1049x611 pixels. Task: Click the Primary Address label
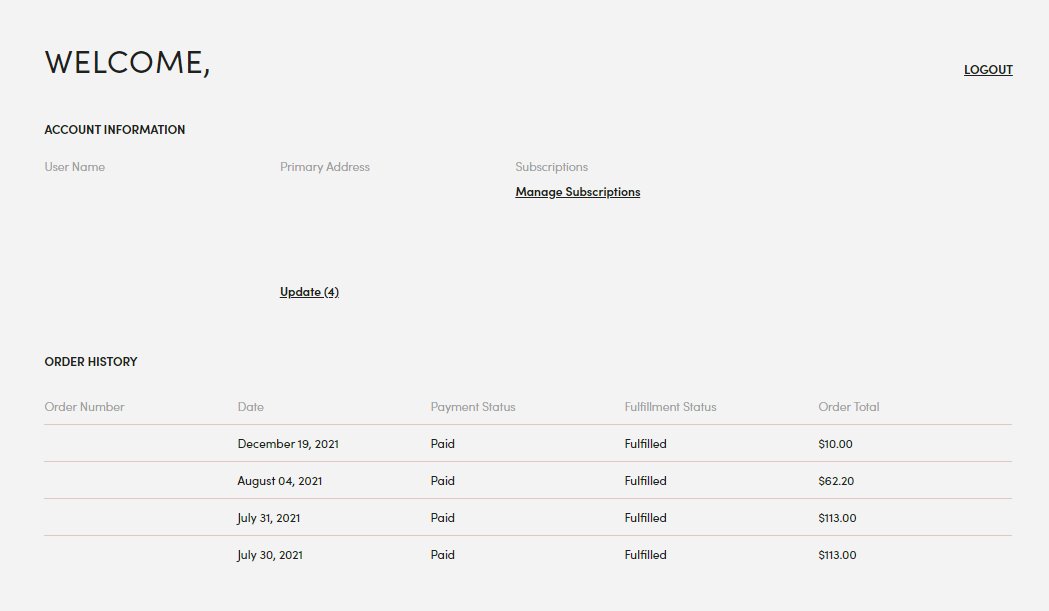click(x=324, y=167)
